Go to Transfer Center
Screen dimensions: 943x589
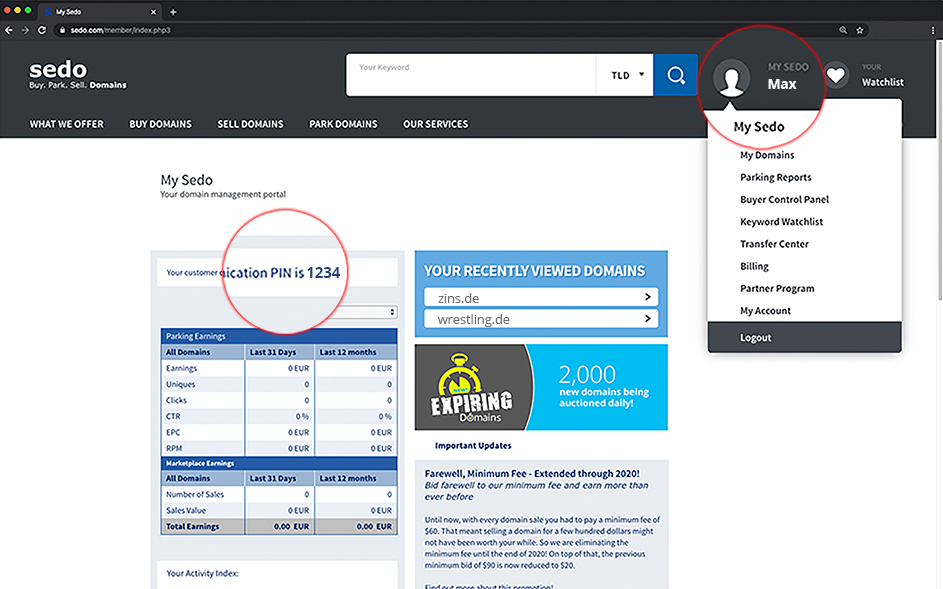tap(774, 244)
